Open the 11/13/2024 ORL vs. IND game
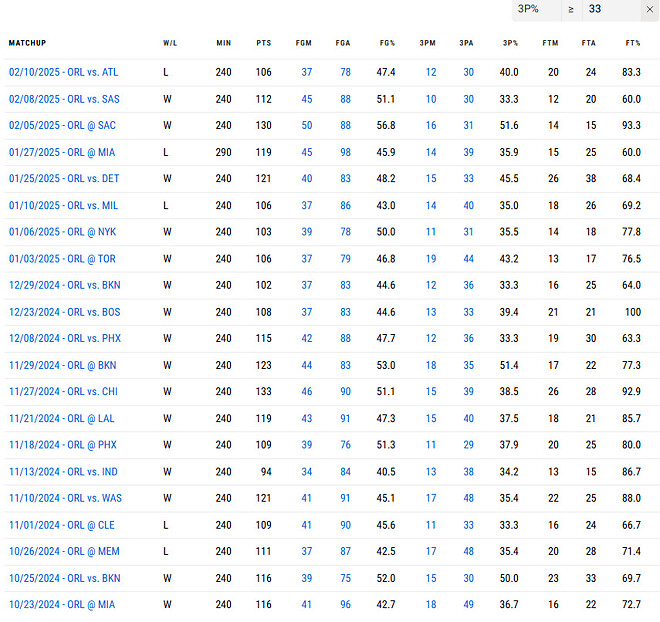660x622 pixels. [63, 472]
